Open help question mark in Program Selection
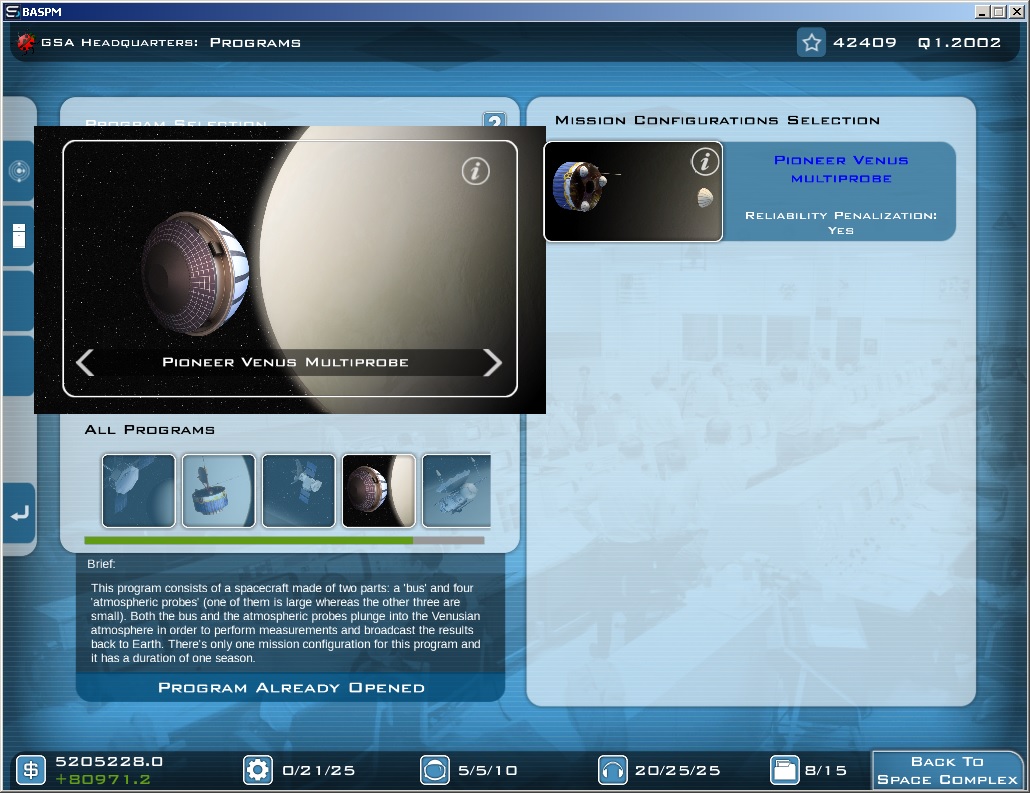This screenshot has width=1030, height=793. [x=495, y=120]
